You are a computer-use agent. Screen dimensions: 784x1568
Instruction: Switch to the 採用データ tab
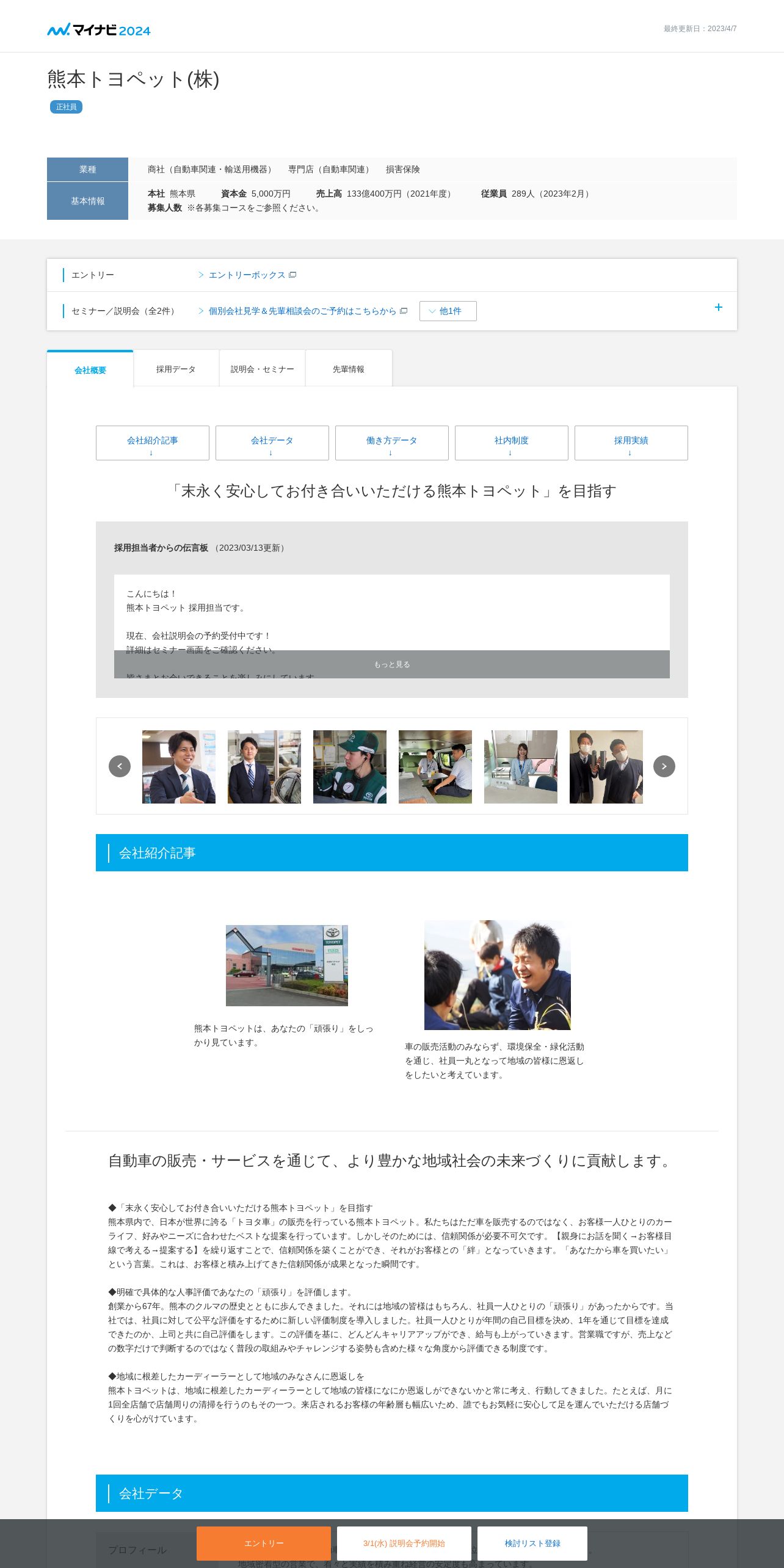pyautogui.click(x=176, y=369)
